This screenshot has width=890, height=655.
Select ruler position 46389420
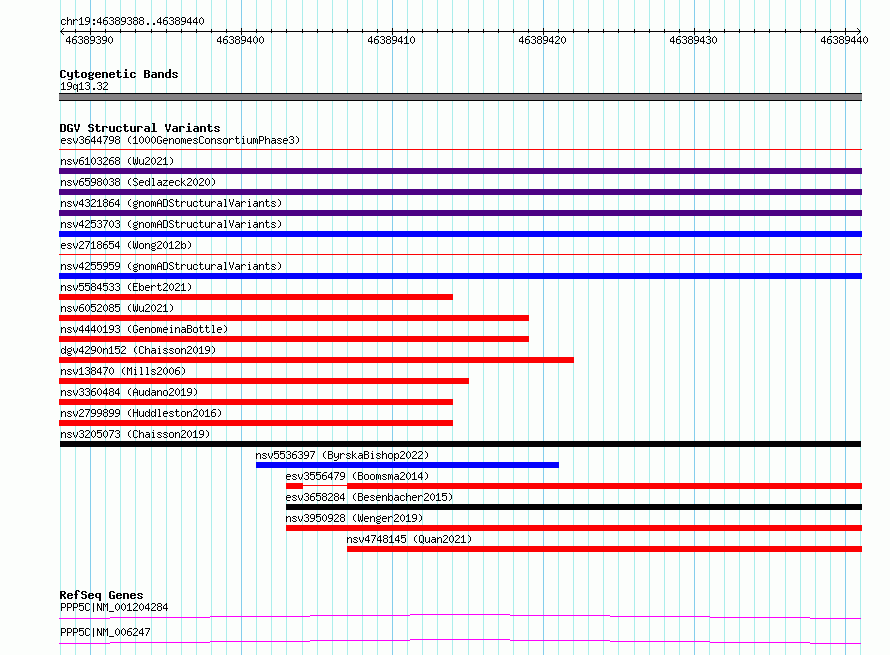[x=542, y=40]
